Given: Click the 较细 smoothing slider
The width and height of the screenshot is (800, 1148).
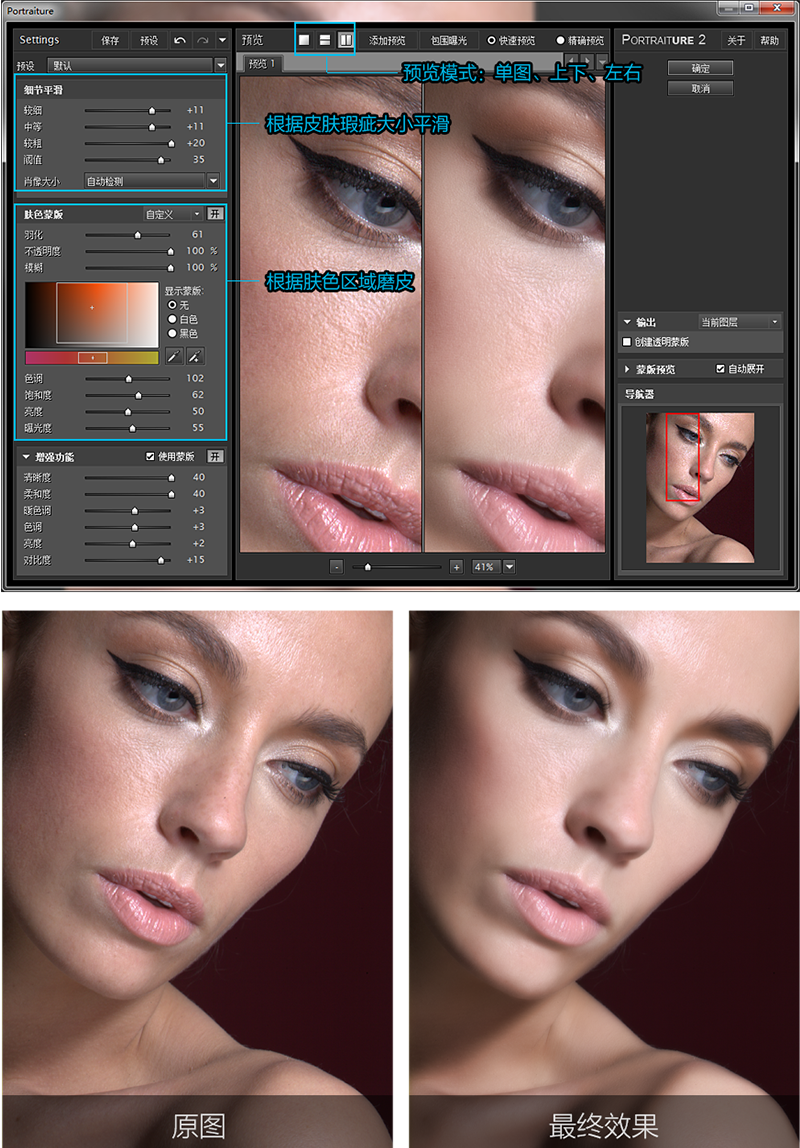Looking at the screenshot, I should pos(128,111).
